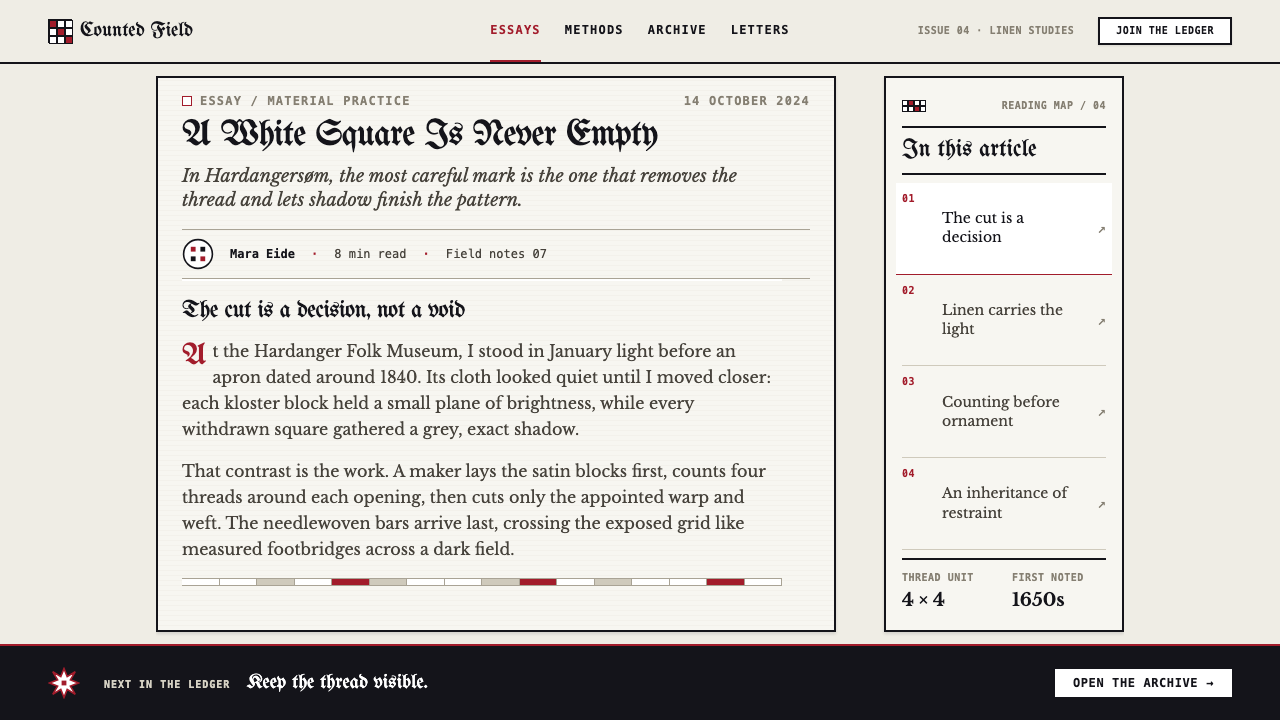Go to the Methods section
This screenshot has height=720, width=1280.
(594, 30)
